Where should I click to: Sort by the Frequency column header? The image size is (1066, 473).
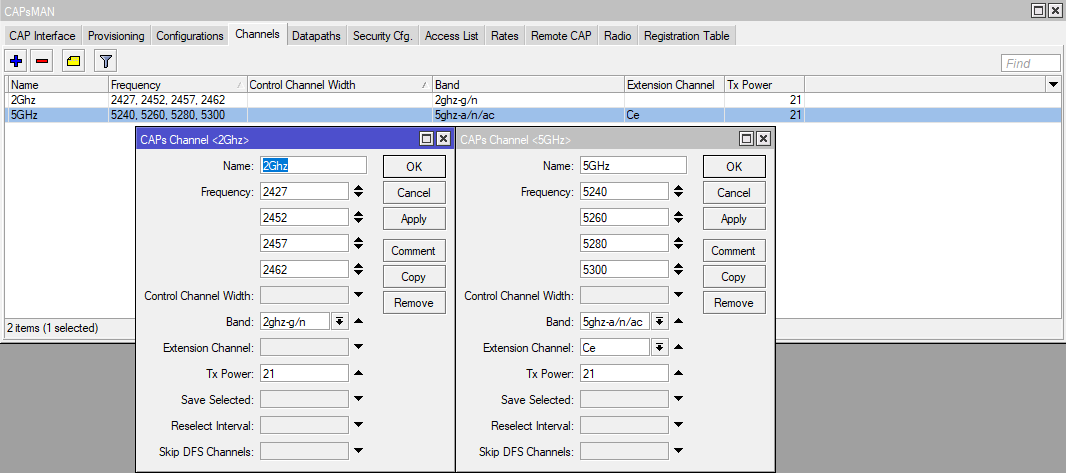[177, 85]
